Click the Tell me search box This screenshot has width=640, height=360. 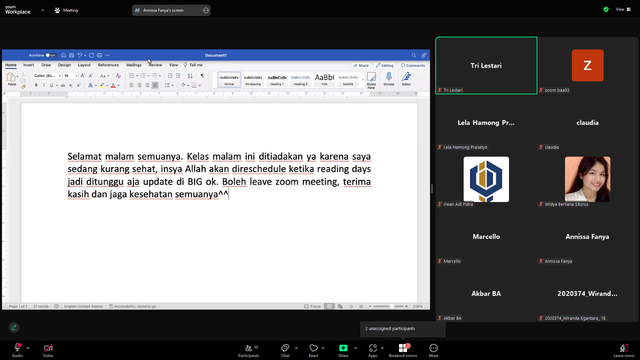tap(193, 65)
